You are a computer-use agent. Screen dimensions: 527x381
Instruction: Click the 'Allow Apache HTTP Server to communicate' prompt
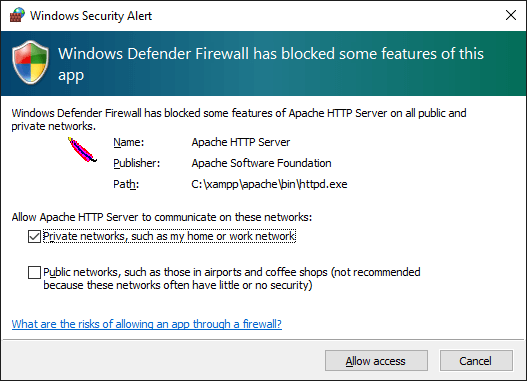click(162, 217)
